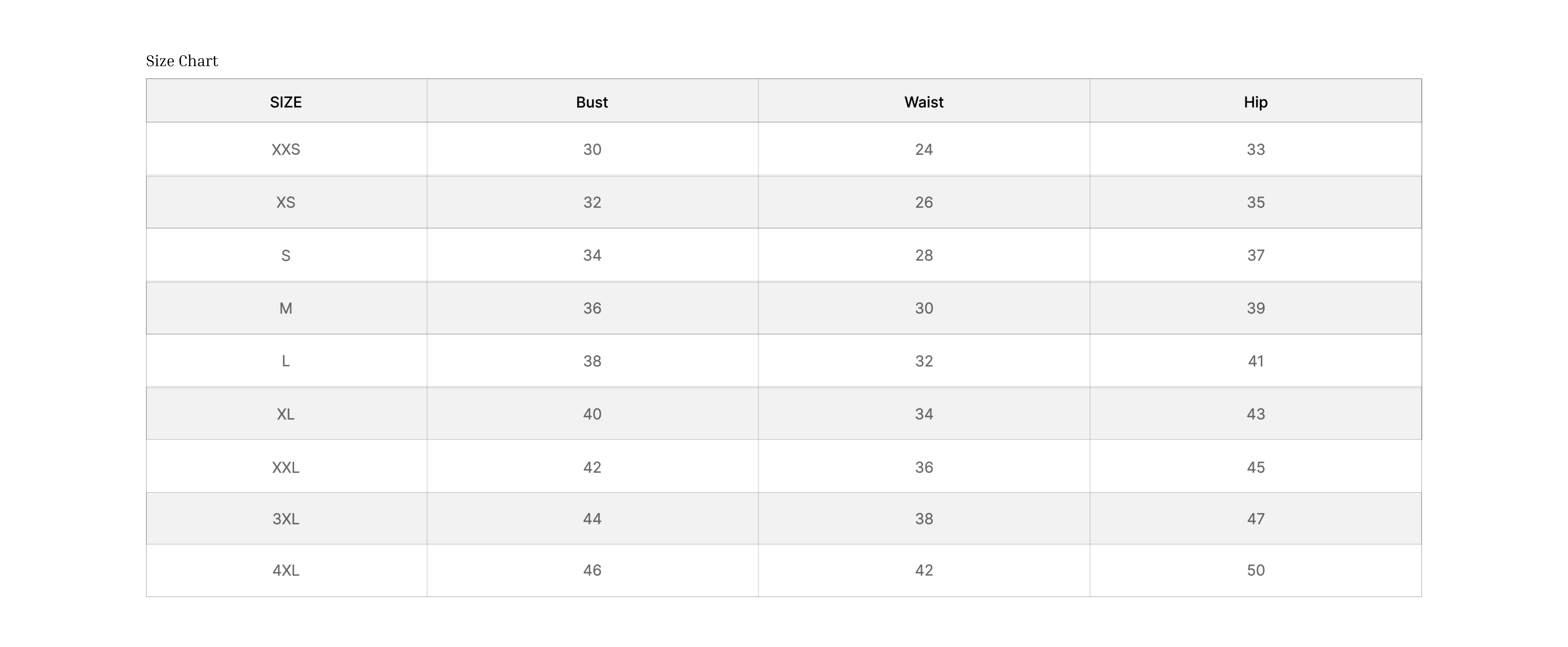Click the M size row label
Screen dimensions: 1568x647
click(x=286, y=308)
